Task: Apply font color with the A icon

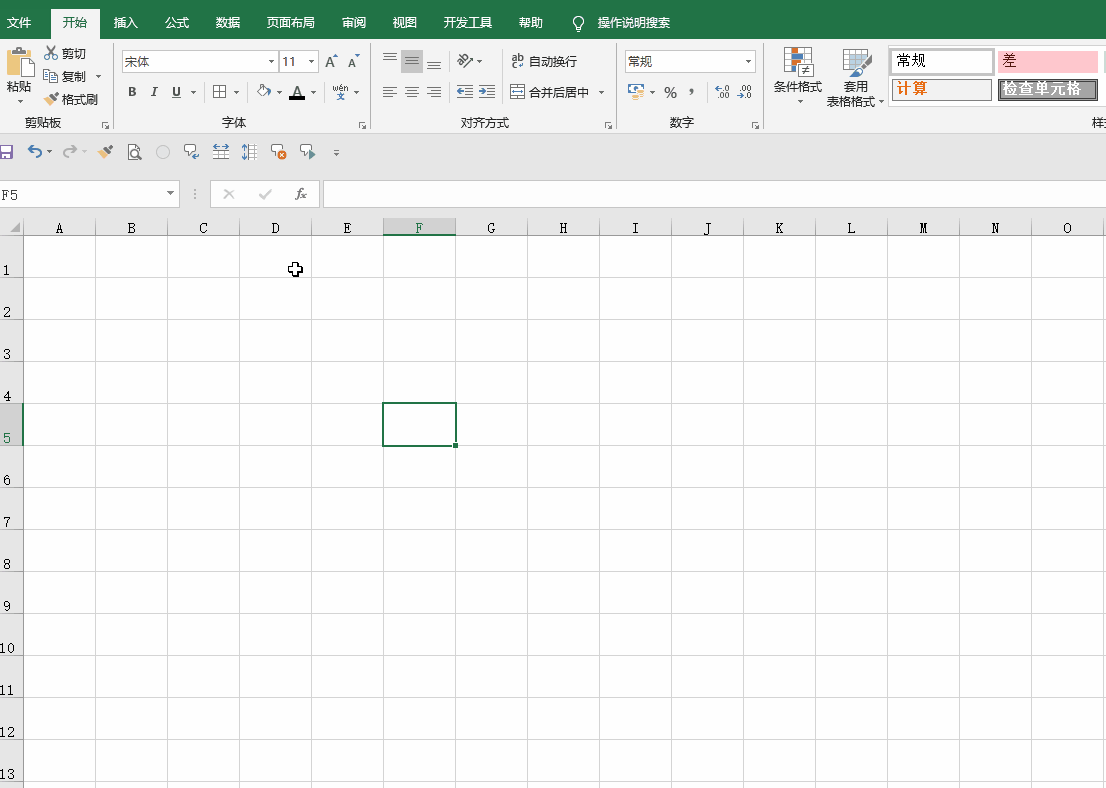Action: click(x=297, y=92)
